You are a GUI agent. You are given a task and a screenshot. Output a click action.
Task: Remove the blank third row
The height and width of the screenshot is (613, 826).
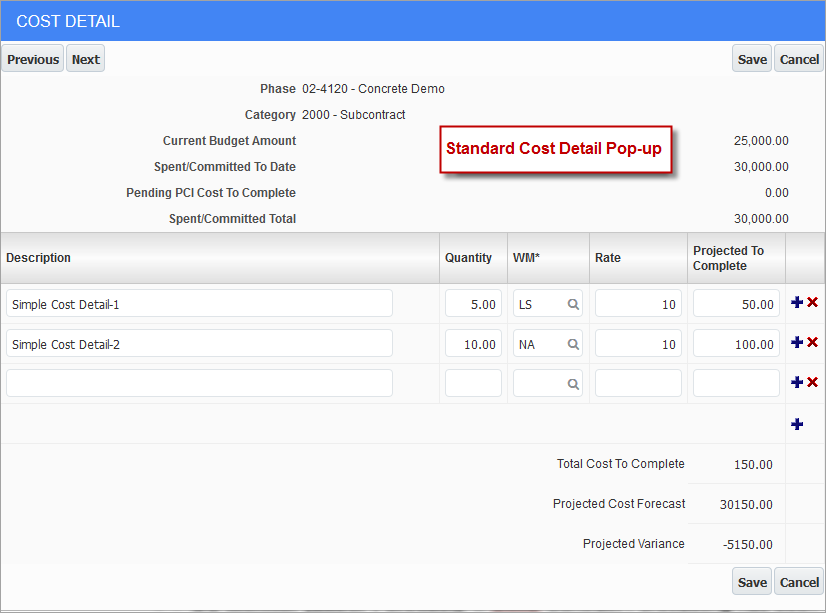coord(812,382)
